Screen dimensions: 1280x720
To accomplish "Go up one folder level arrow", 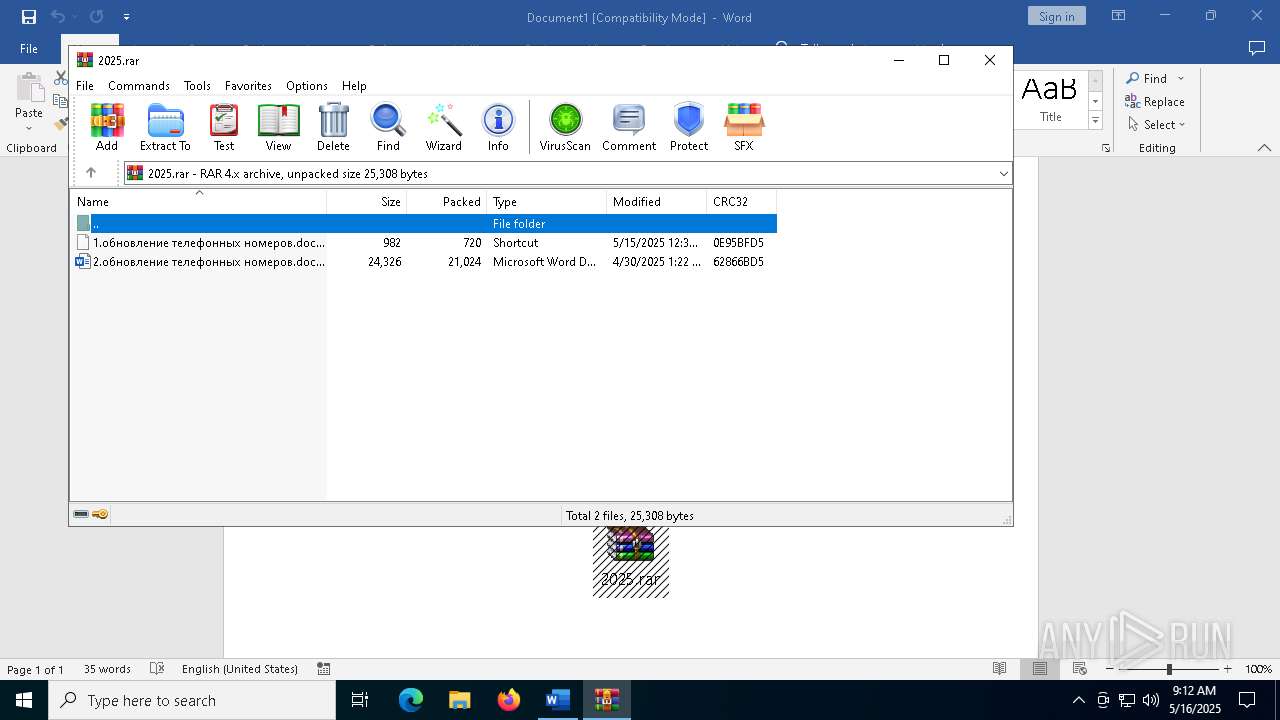I will pyautogui.click(x=91, y=173).
